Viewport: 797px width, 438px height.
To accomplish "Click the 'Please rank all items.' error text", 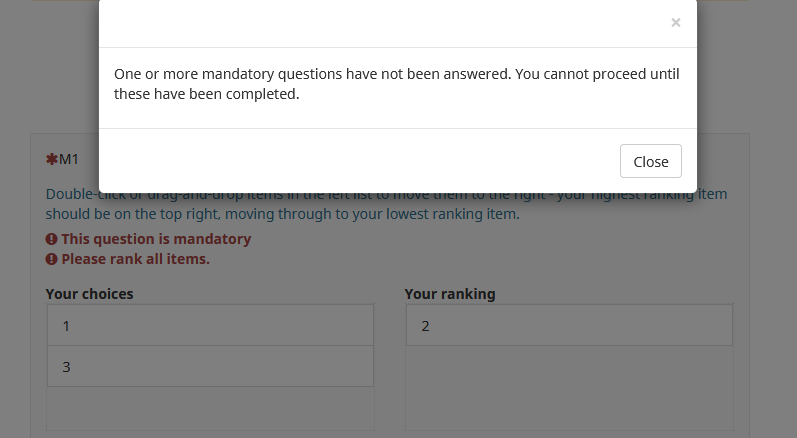I will coord(135,260).
